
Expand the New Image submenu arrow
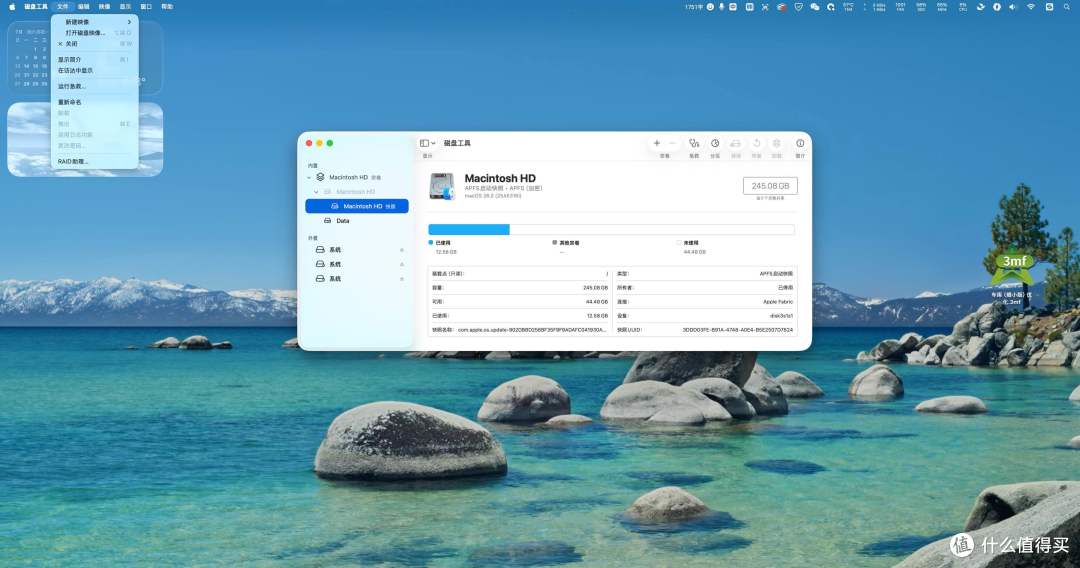pos(129,22)
